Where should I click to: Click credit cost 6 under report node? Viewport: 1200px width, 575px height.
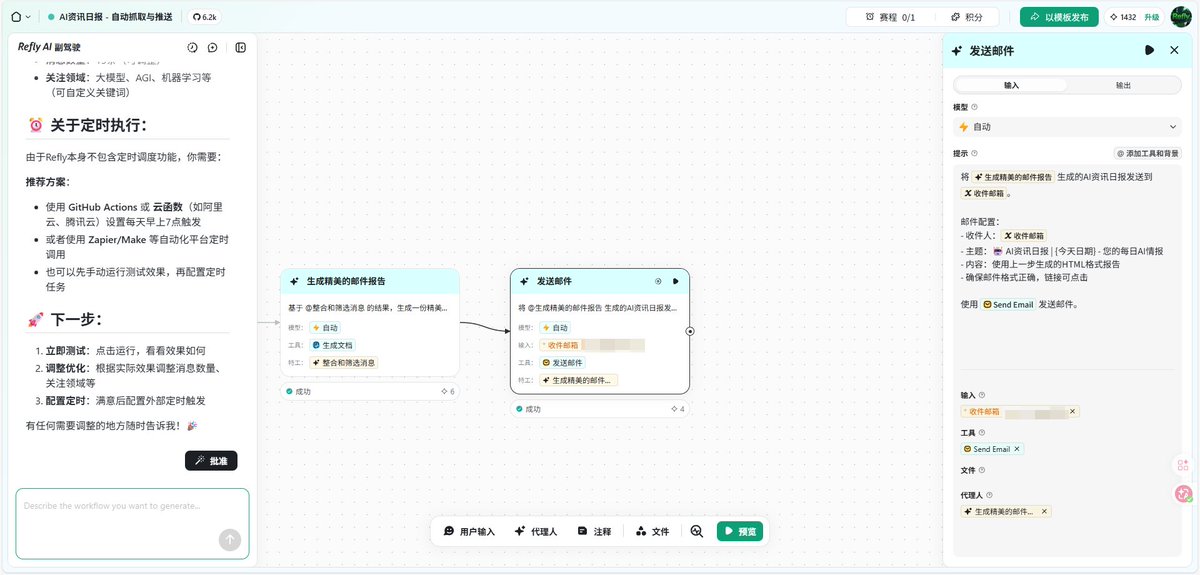click(x=448, y=391)
